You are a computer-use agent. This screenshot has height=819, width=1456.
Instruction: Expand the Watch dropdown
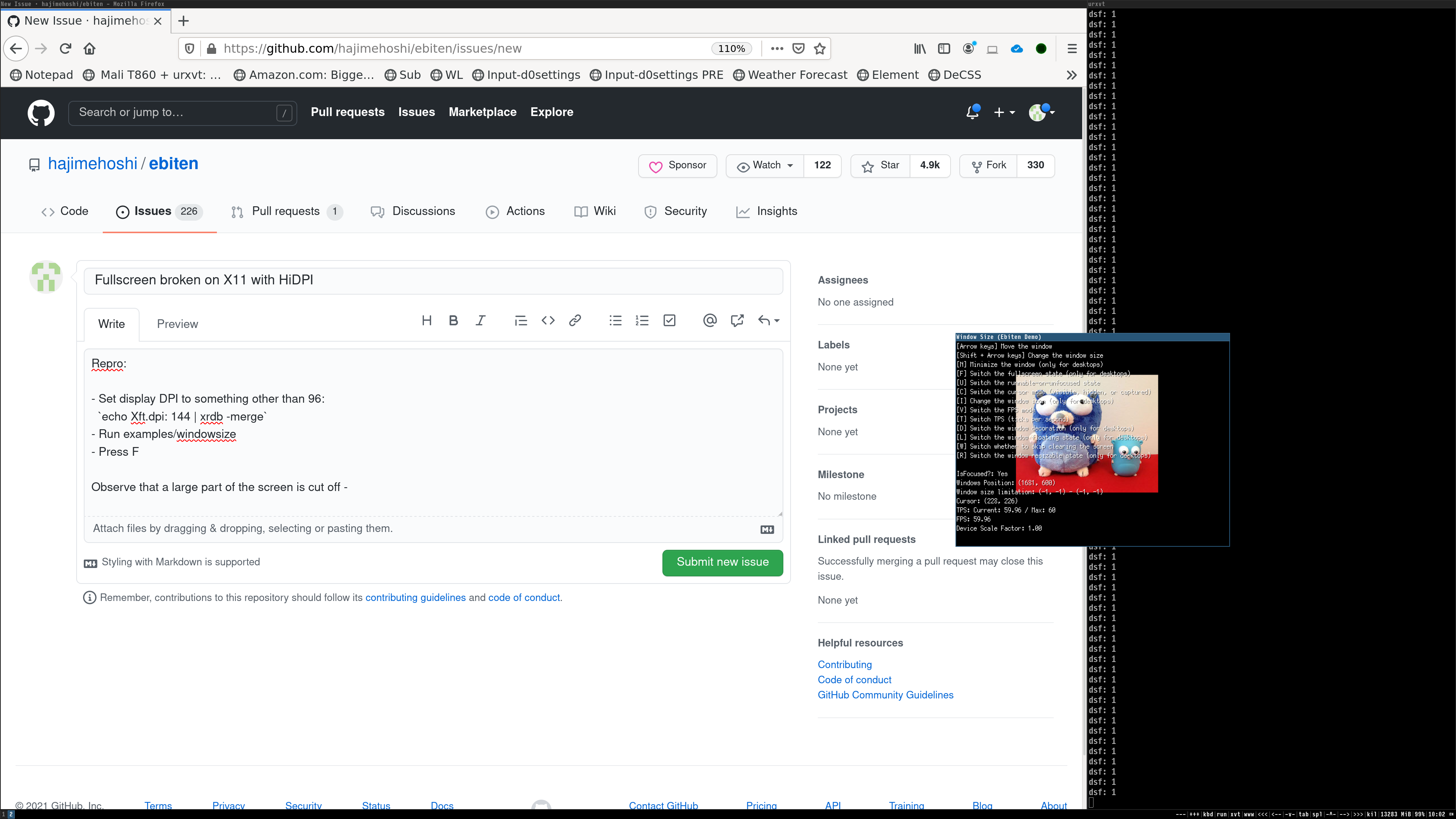coord(765,166)
